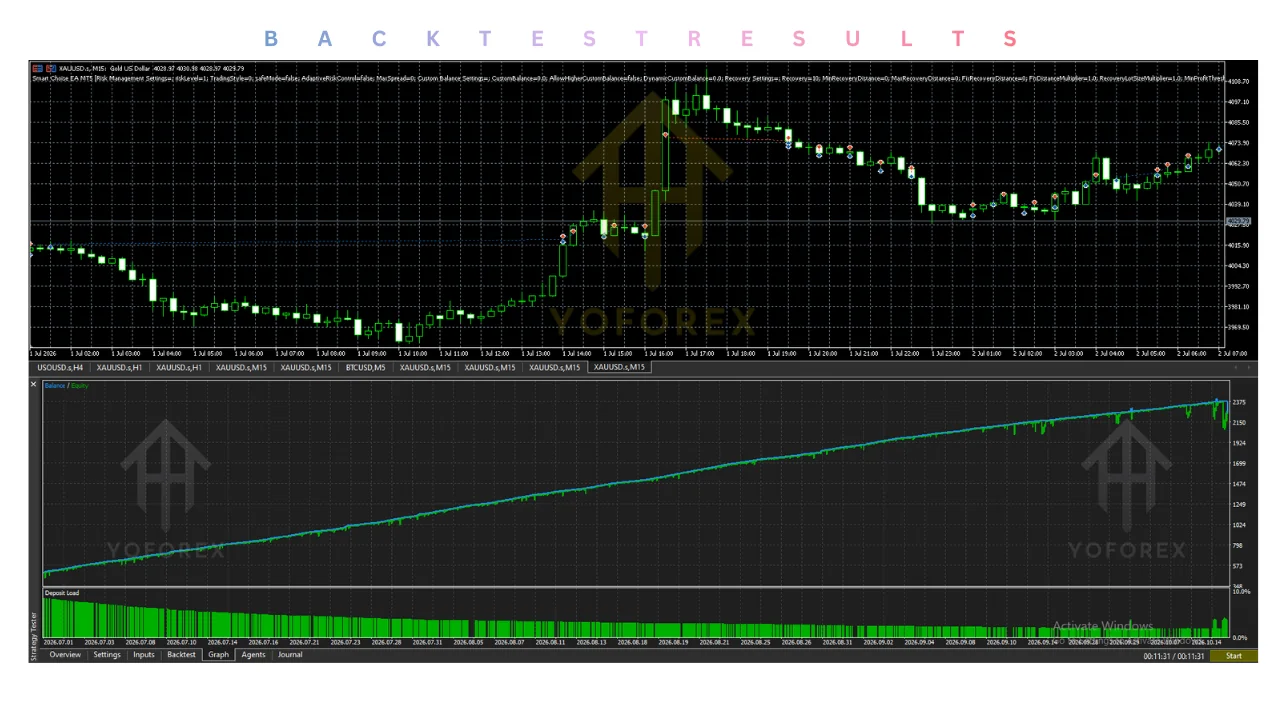Click the XAUUSD chart symbol icon
This screenshot has width=1280, height=720.
point(37,68)
